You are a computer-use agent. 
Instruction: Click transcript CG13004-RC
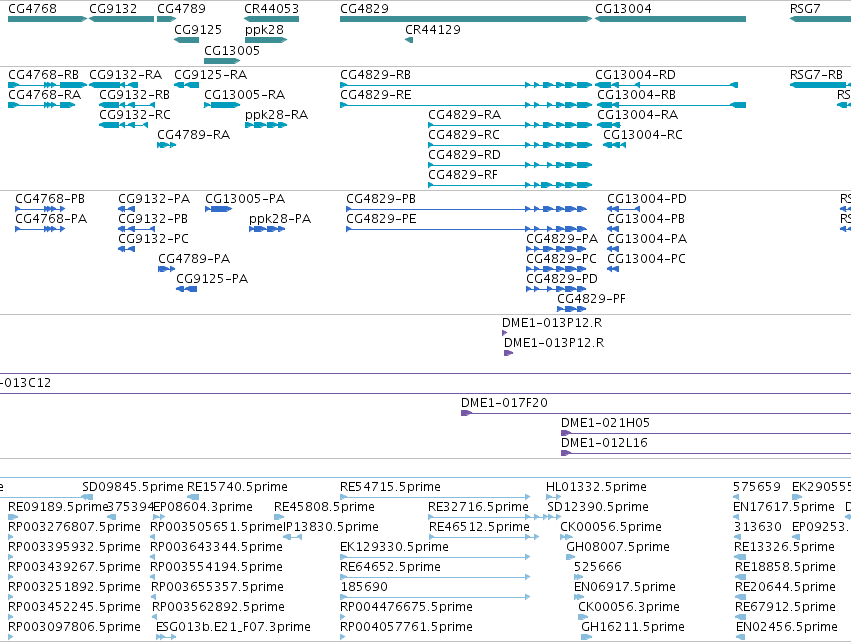pos(643,135)
